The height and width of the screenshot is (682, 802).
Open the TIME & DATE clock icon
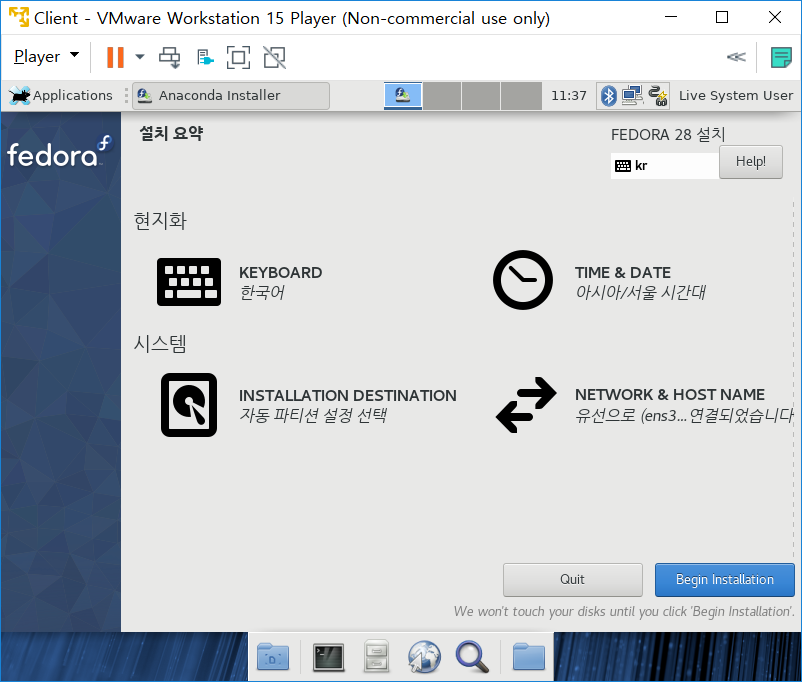click(x=523, y=280)
